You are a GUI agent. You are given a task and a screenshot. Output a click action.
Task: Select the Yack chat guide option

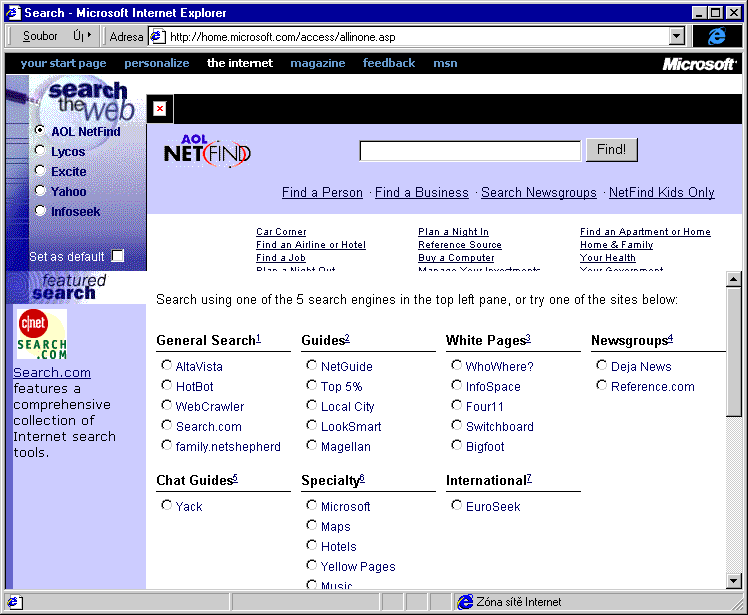166,505
